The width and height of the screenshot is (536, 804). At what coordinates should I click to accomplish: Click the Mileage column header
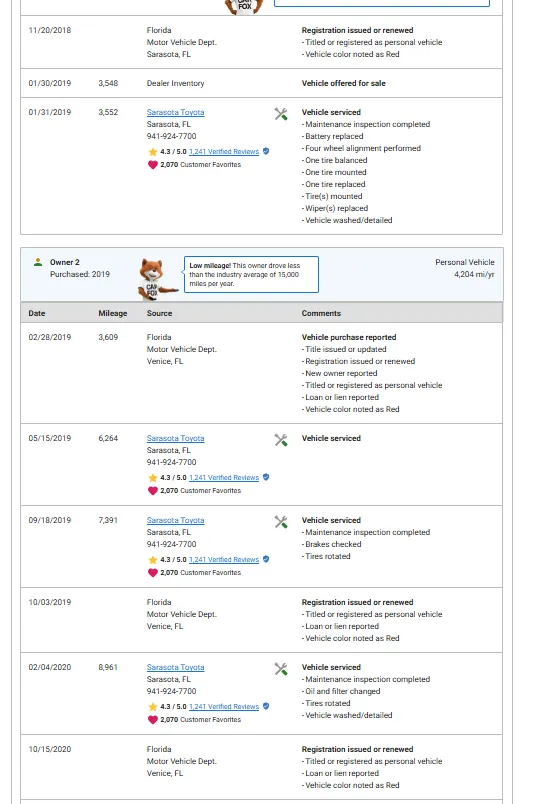[113, 313]
